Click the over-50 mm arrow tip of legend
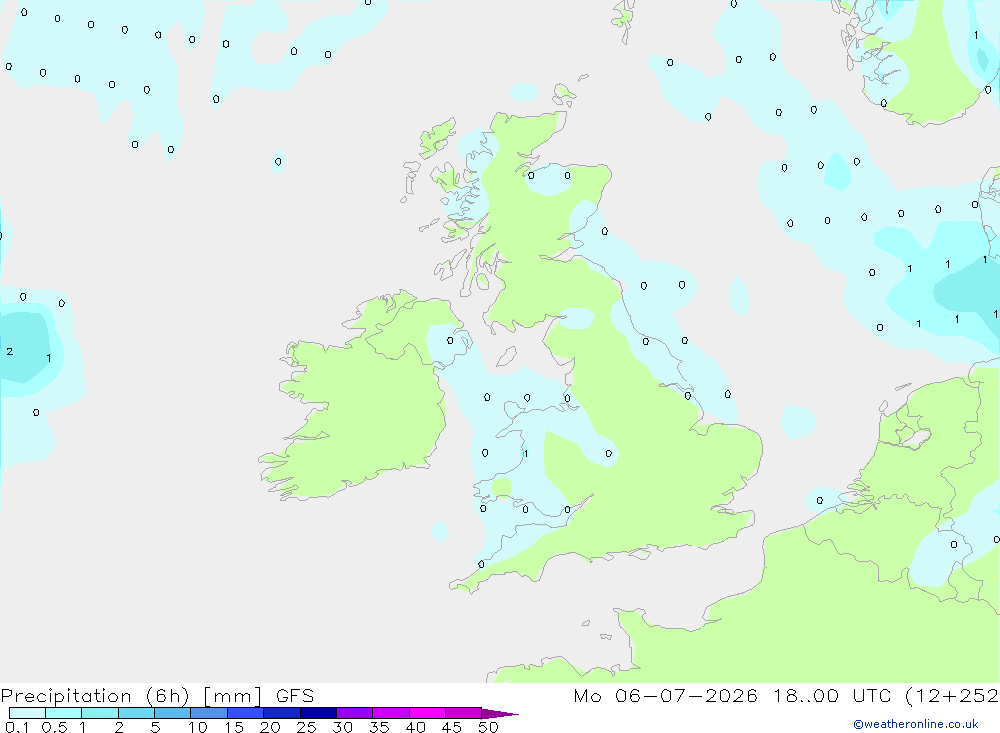Screen dimensions: 1000x733 (x=500, y=714)
